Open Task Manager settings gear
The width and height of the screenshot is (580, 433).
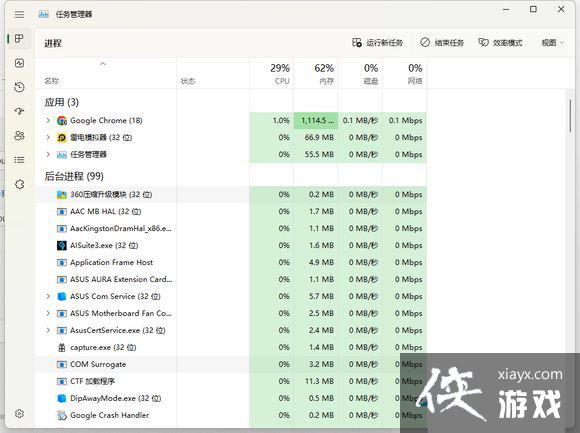click(x=19, y=413)
